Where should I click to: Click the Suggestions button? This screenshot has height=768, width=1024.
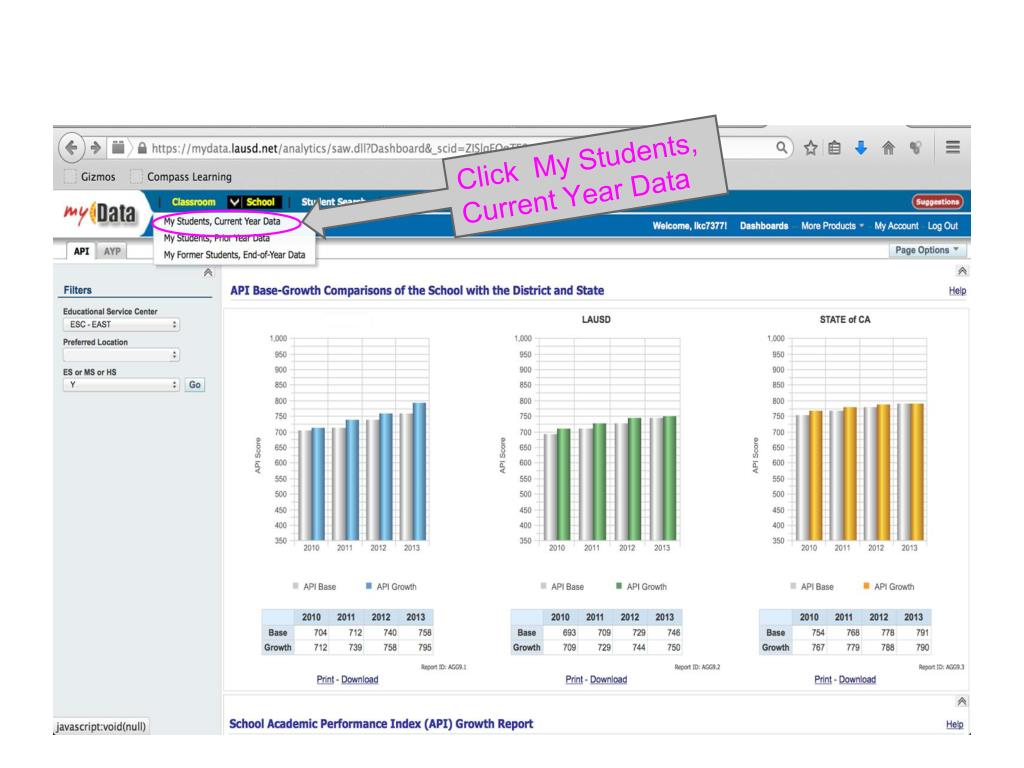coord(937,202)
